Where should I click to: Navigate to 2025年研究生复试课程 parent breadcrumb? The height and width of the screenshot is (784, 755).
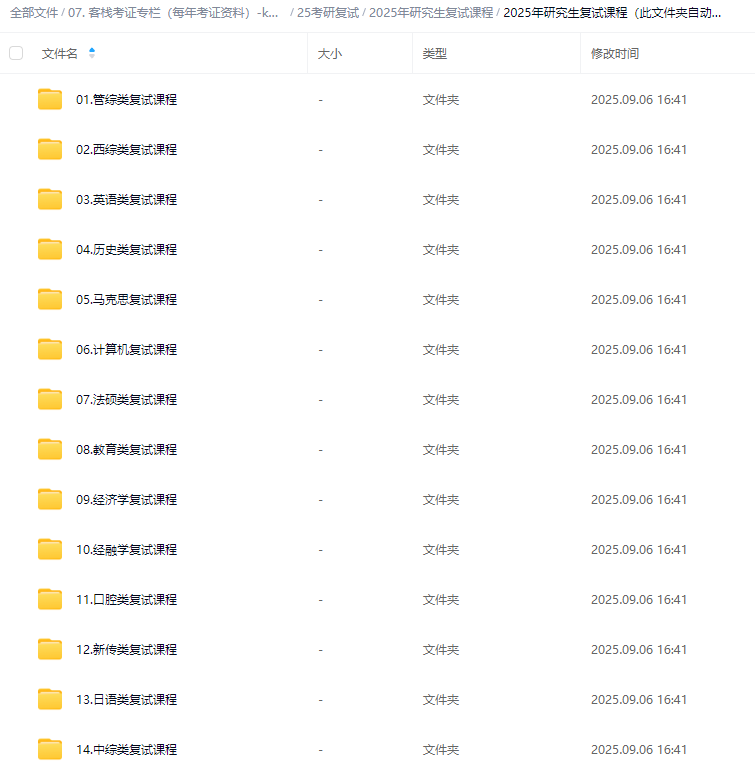[431, 12]
